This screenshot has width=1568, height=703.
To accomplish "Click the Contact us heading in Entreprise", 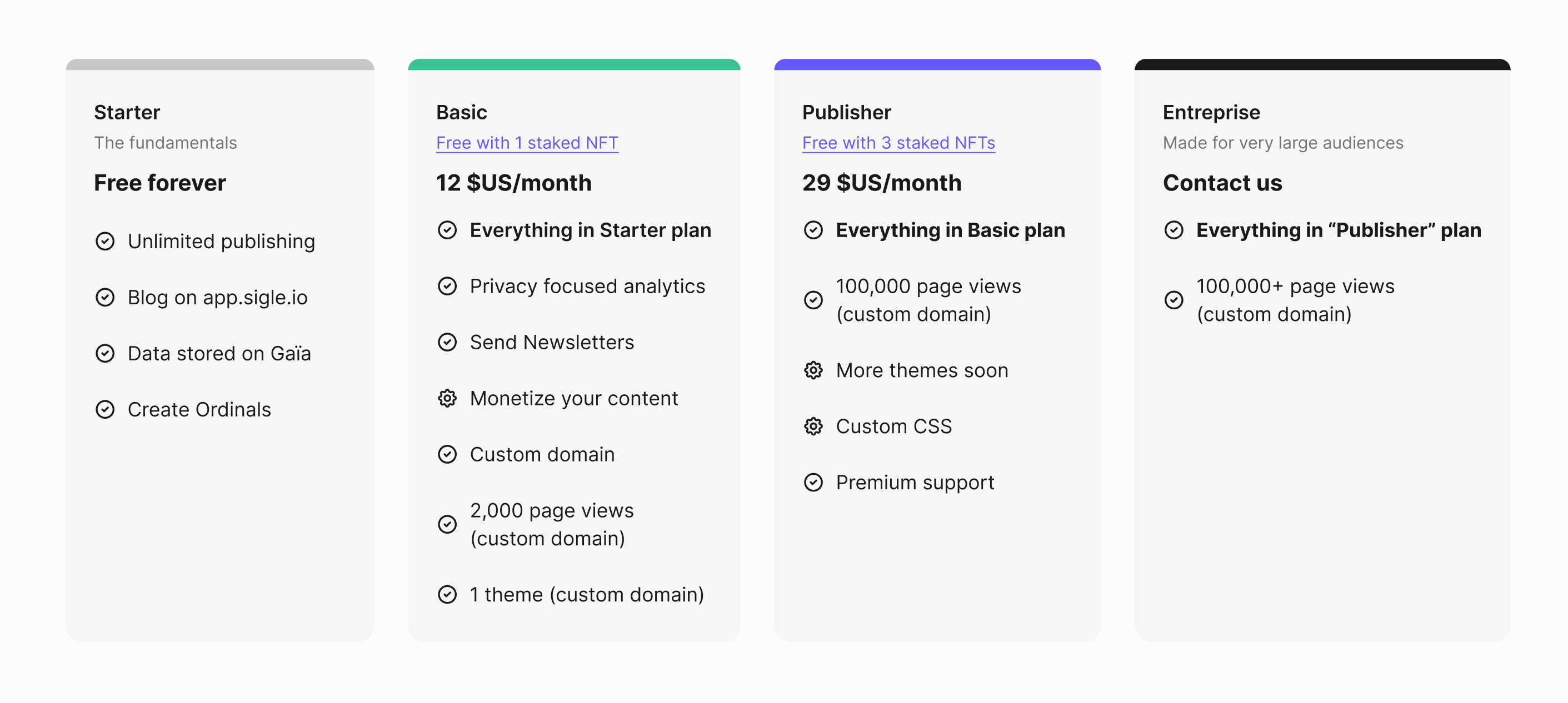I will coord(1222,183).
